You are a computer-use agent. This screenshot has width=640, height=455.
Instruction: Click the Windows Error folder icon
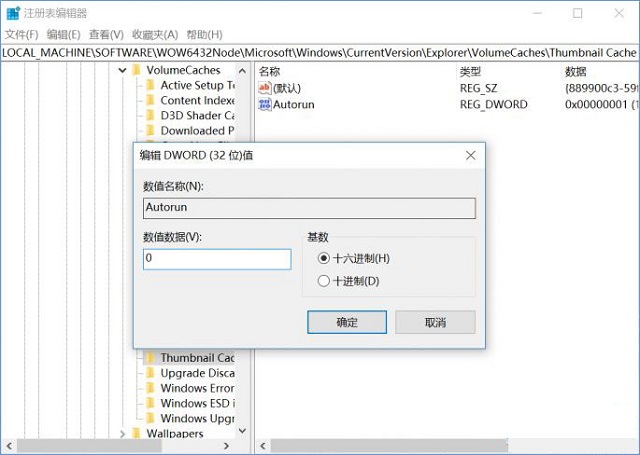[x=151, y=388]
